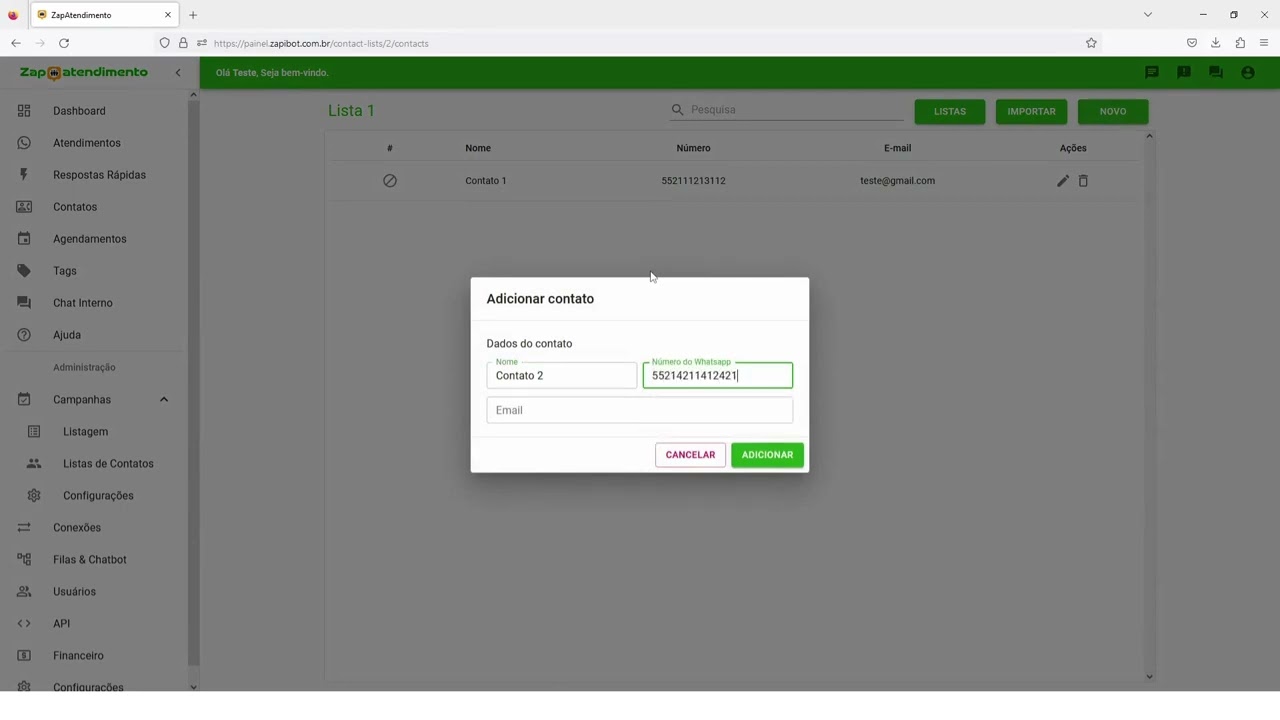Click the search magnifier icon

tap(678, 110)
